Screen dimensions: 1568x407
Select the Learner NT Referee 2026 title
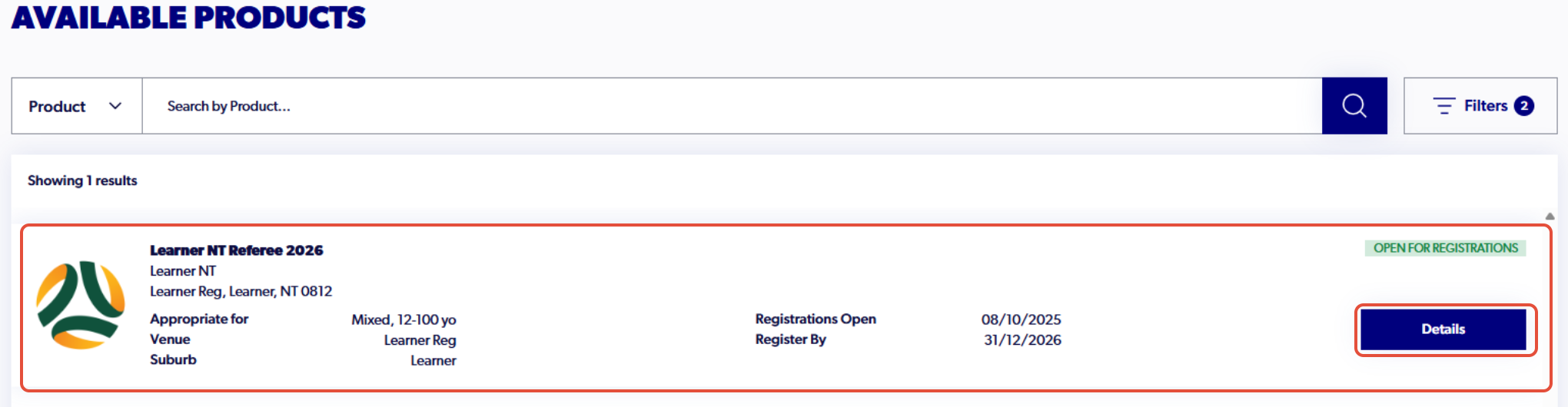(236, 250)
